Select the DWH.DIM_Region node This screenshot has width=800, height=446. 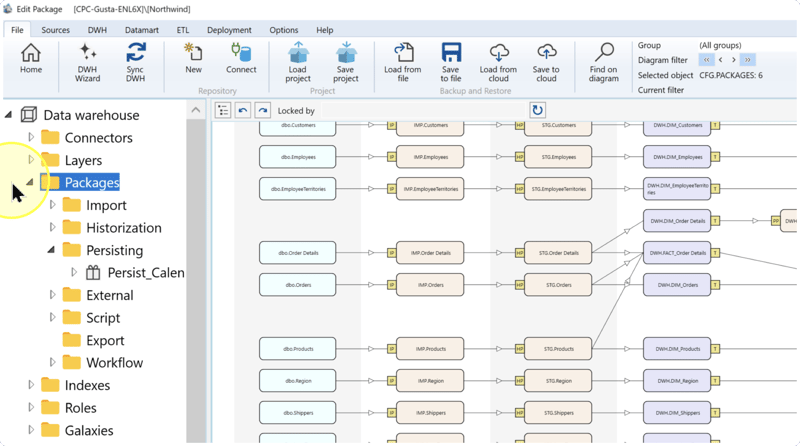click(677, 381)
